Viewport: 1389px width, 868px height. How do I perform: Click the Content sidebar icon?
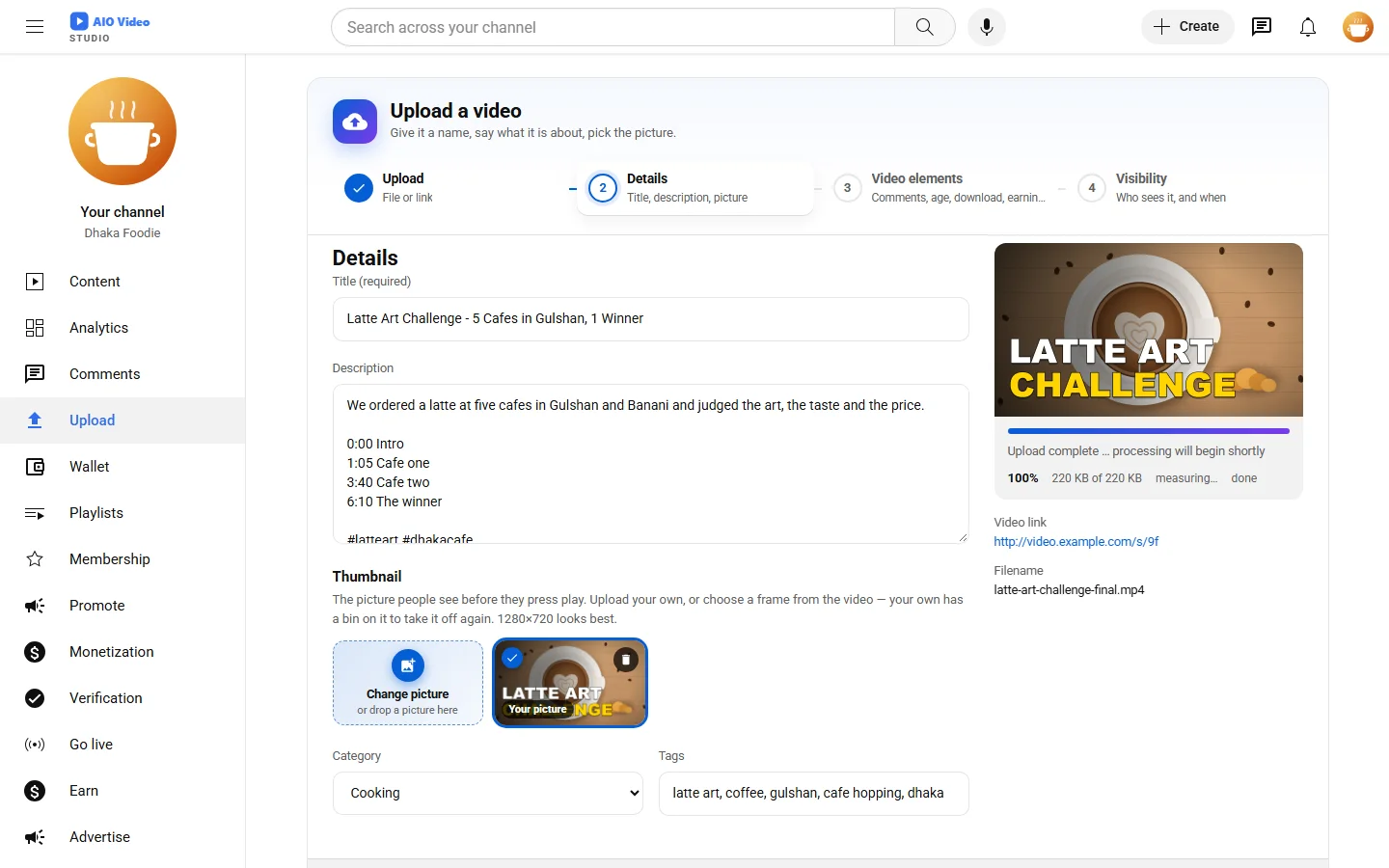click(35, 282)
